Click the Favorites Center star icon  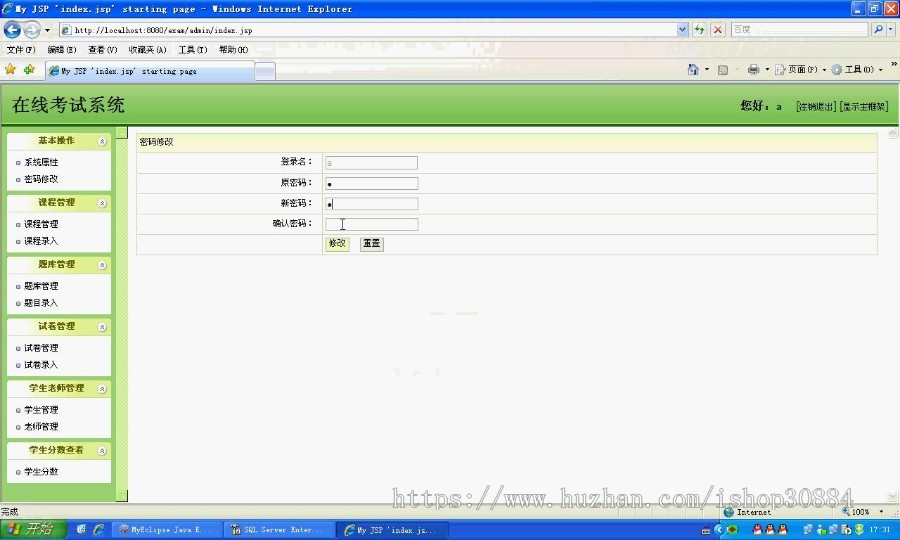10,69
